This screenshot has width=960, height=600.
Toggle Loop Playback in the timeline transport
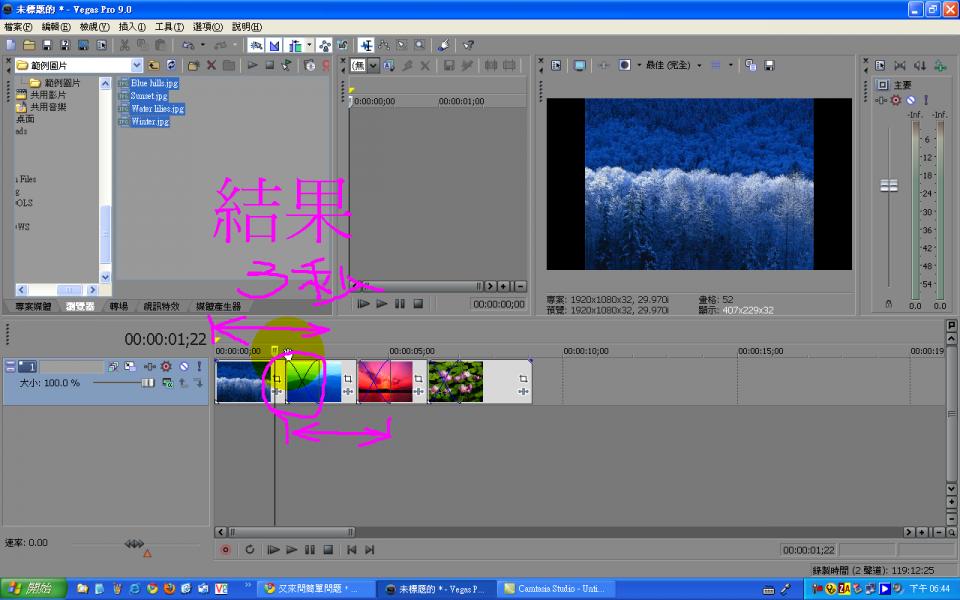tap(250, 549)
